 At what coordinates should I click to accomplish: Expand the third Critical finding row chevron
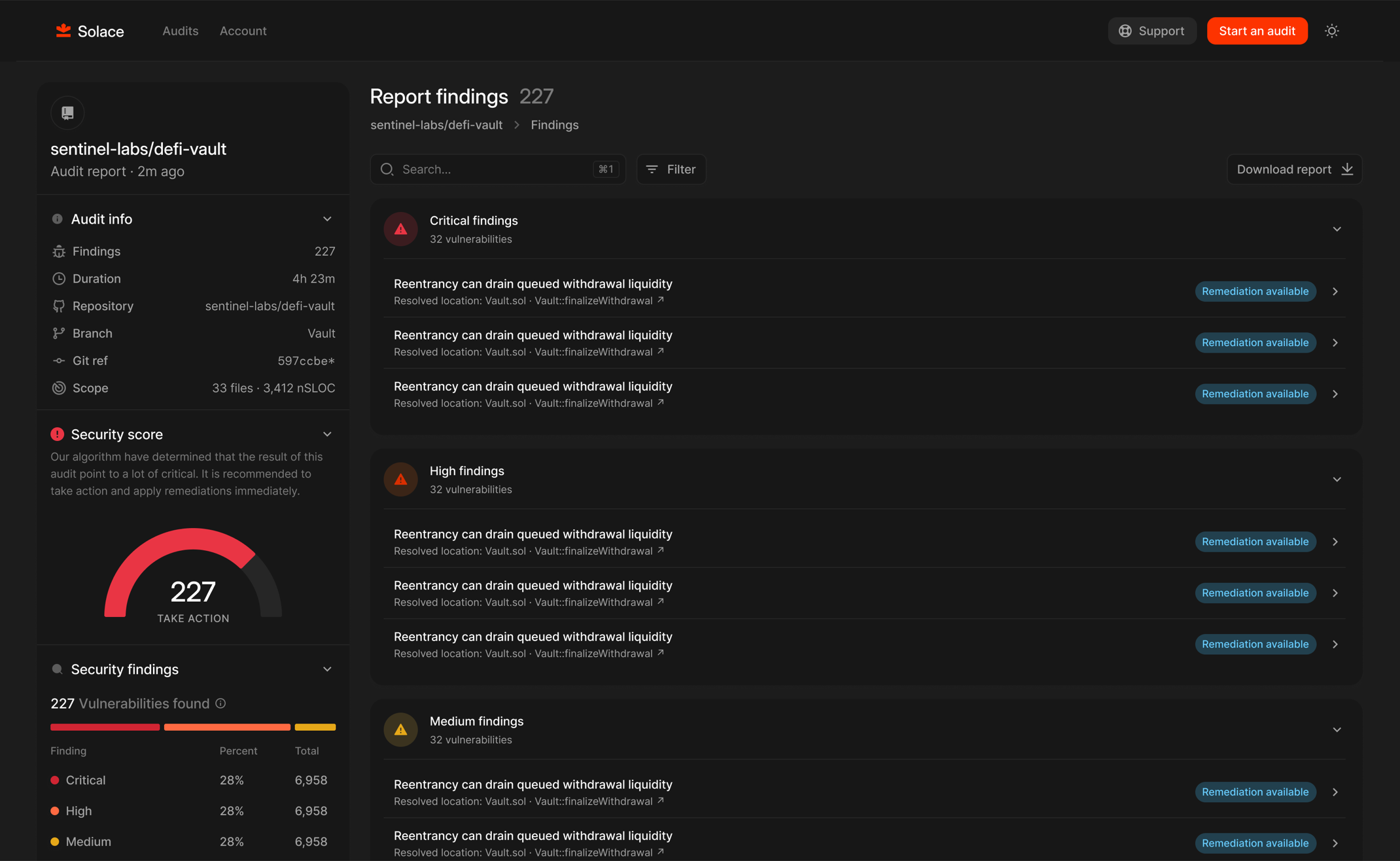point(1335,394)
